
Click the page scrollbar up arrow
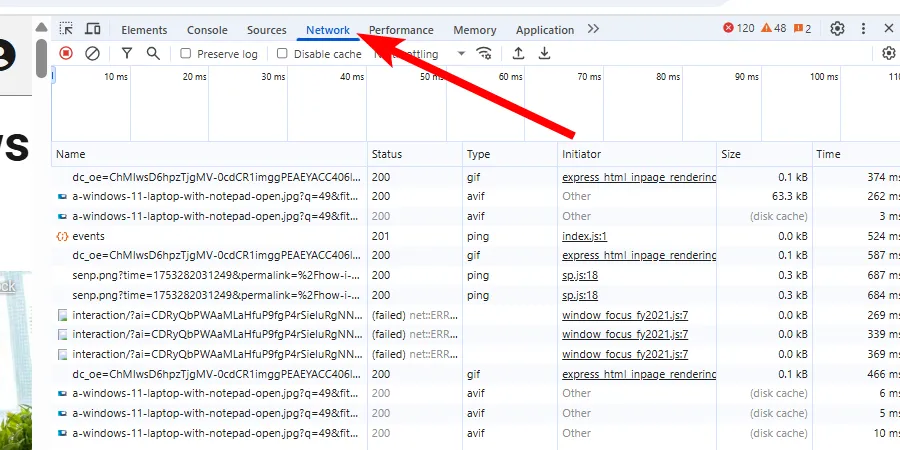pyautogui.click(x=41, y=27)
